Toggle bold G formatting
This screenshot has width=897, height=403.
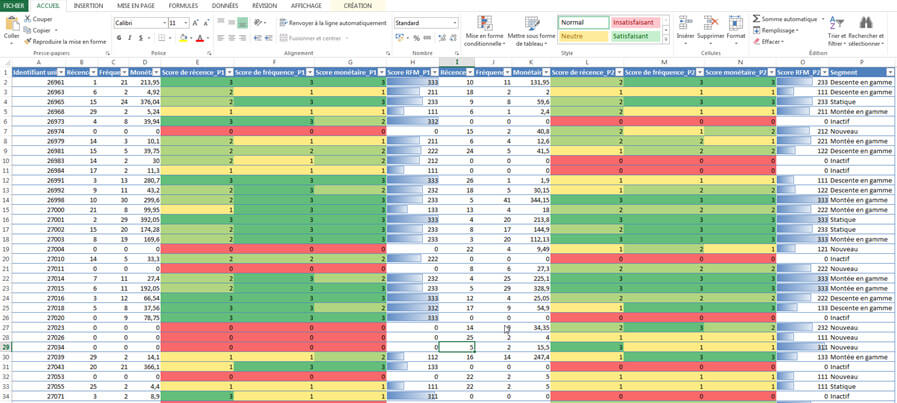pos(120,38)
